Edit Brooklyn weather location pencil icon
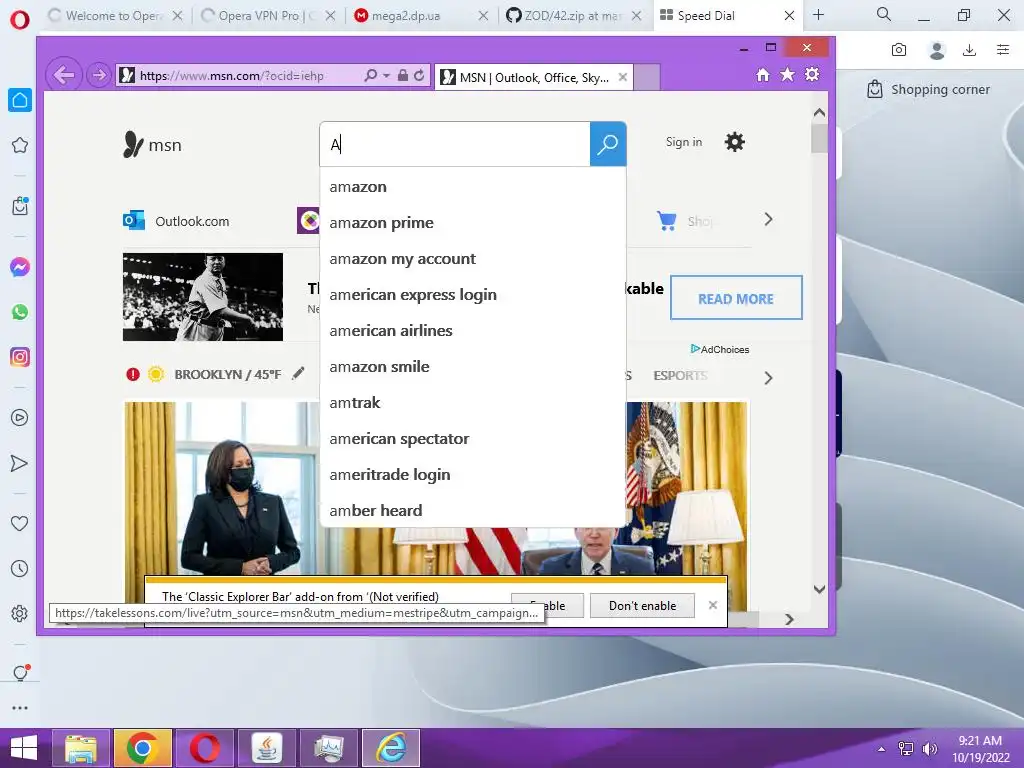 298,374
